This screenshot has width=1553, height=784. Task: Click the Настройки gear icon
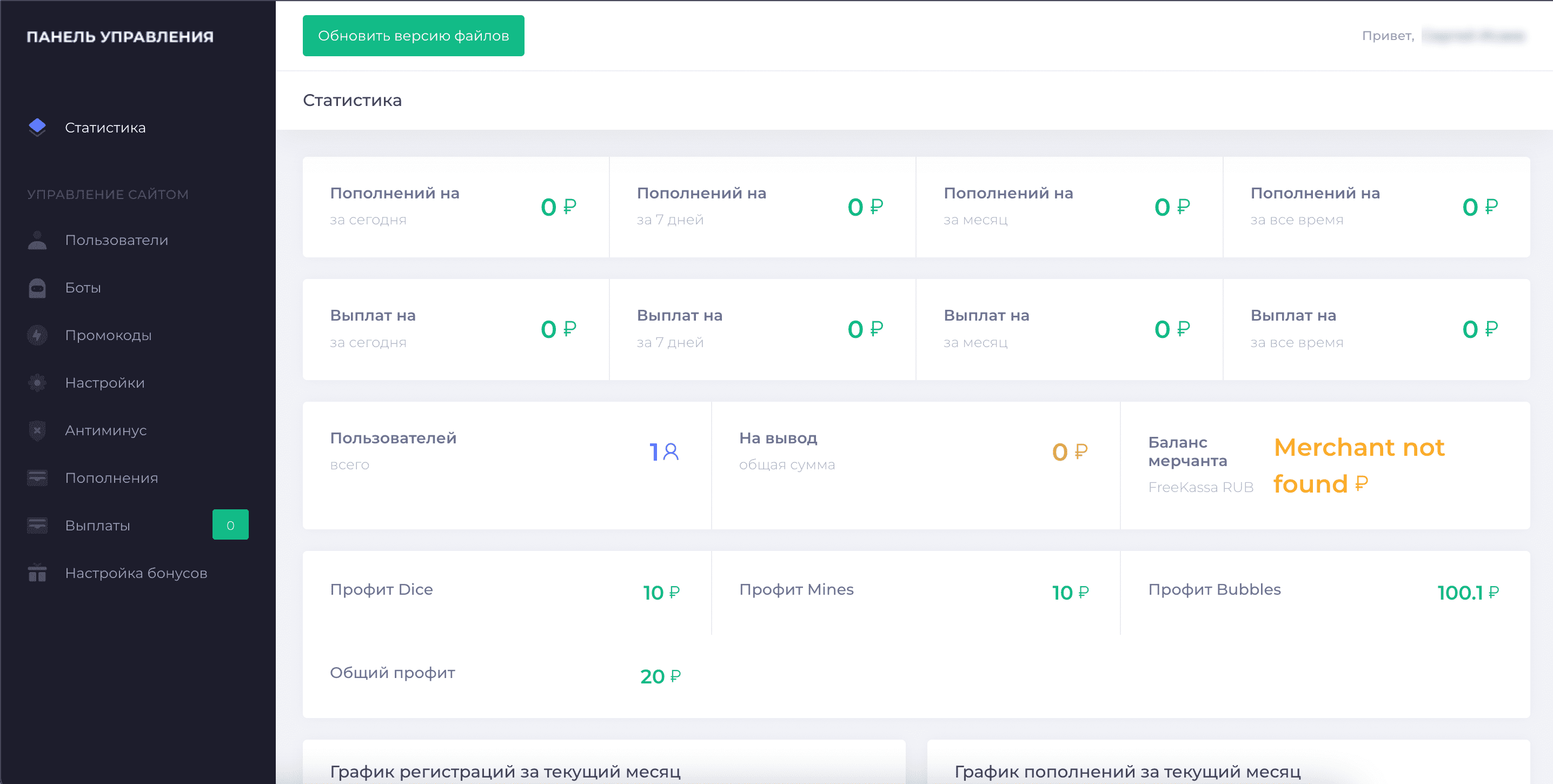[37, 383]
